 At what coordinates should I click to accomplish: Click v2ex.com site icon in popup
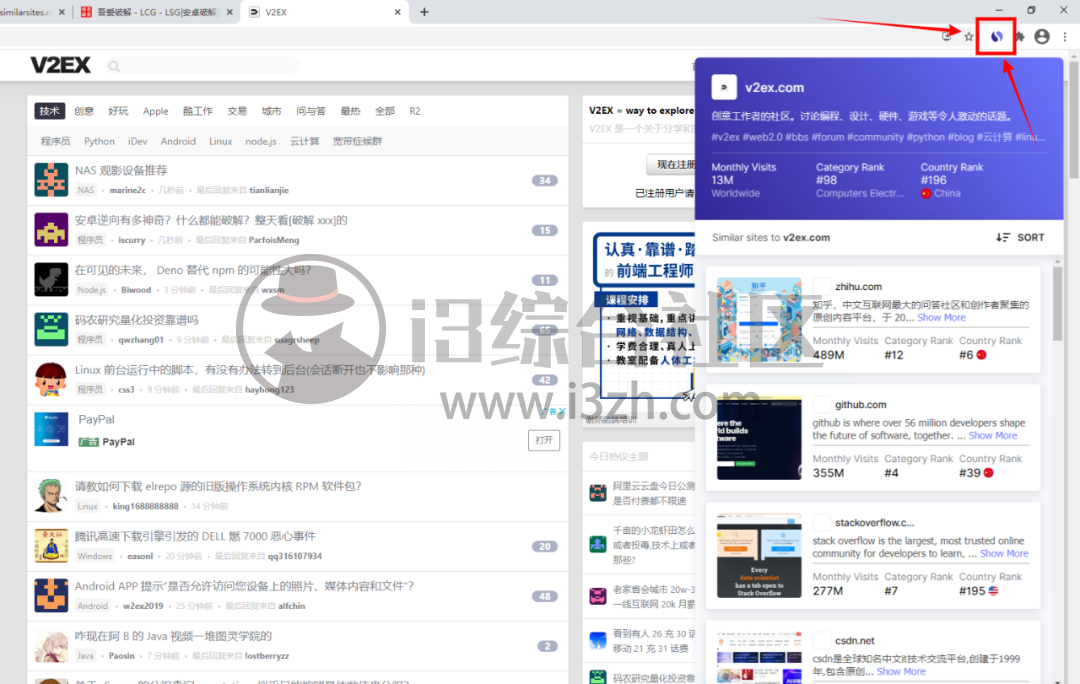coord(724,87)
